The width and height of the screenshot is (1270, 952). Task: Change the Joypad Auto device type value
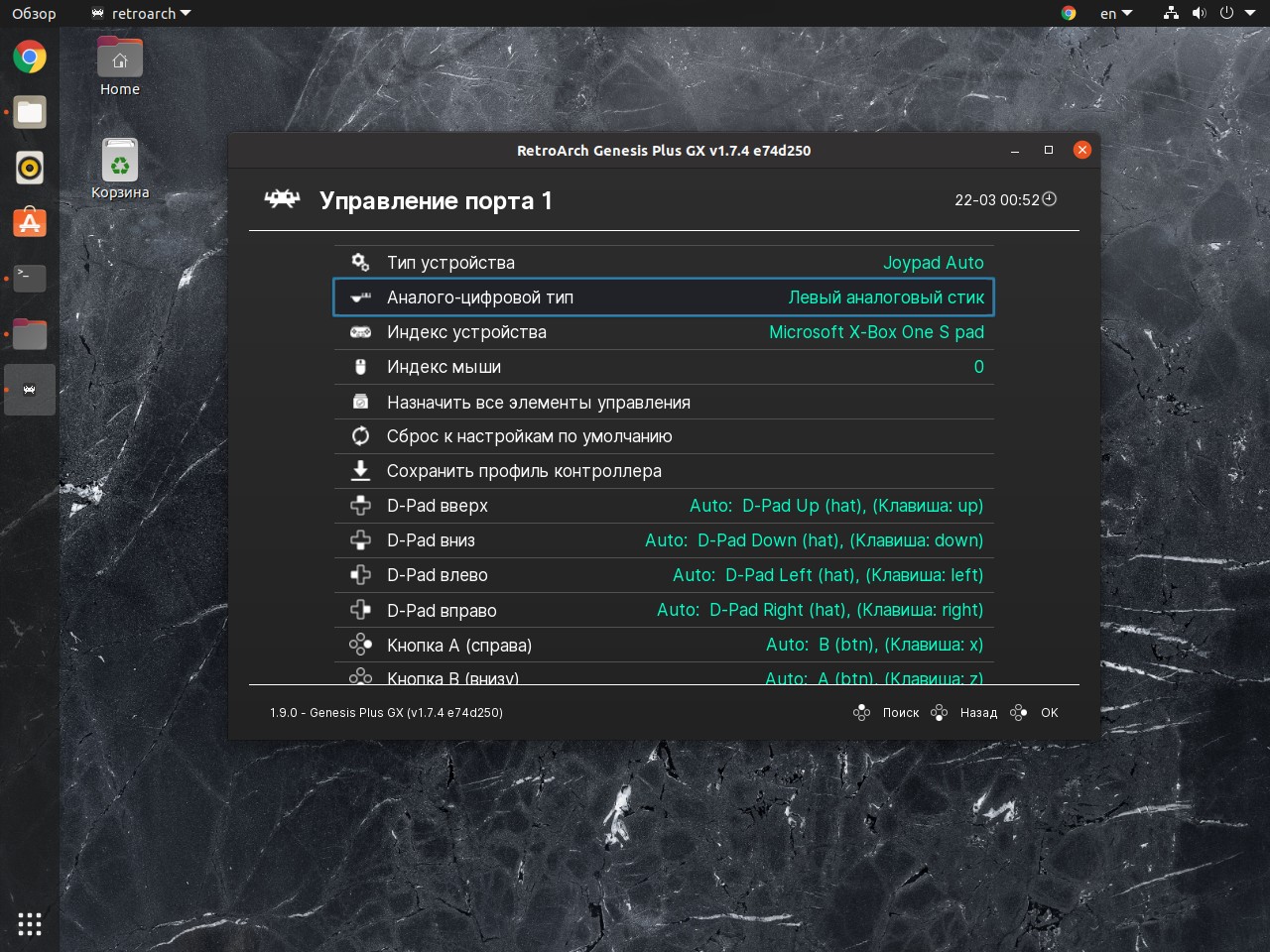point(934,263)
